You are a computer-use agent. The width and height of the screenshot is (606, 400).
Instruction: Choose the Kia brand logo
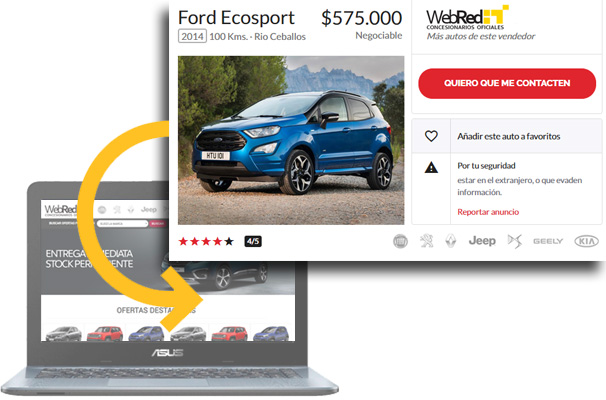click(x=586, y=241)
